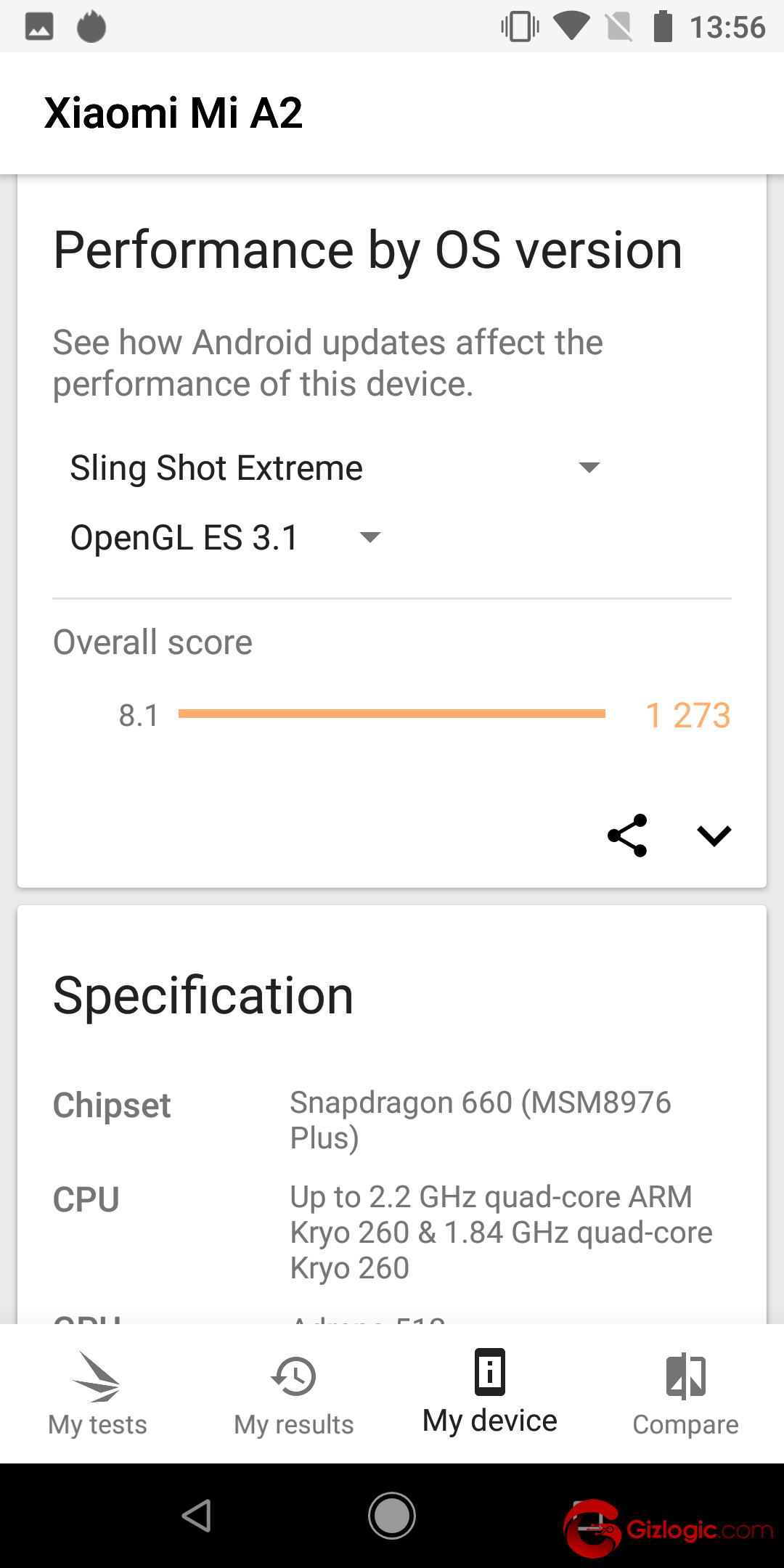Tap the 1 273 overall score value
This screenshot has height=1568, width=784.
click(x=687, y=716)
